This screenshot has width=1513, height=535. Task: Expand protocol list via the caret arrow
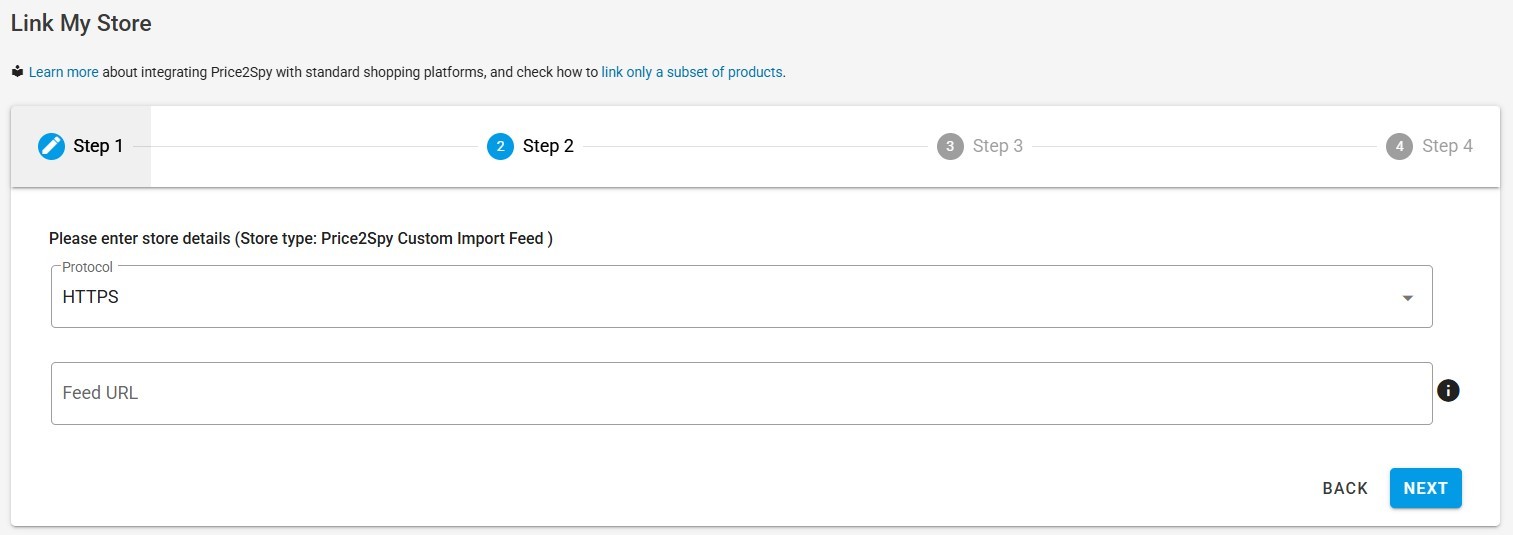(1407, 298)
